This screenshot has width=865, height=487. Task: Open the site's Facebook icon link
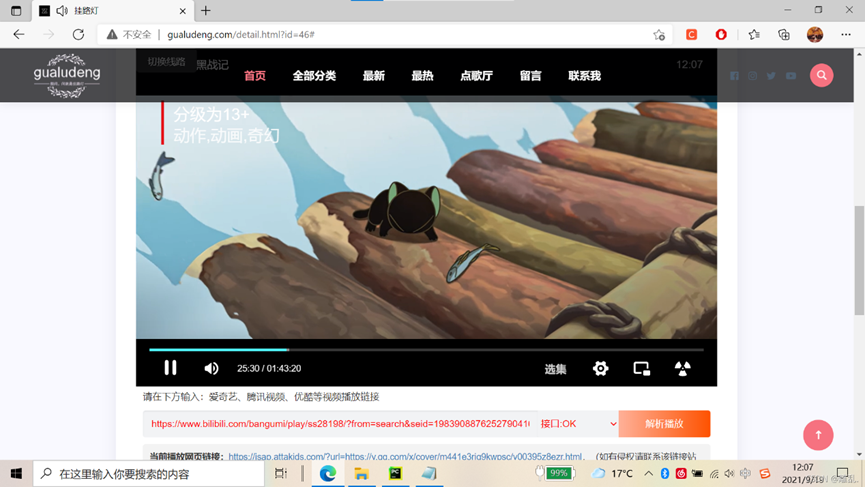[734, 76]
